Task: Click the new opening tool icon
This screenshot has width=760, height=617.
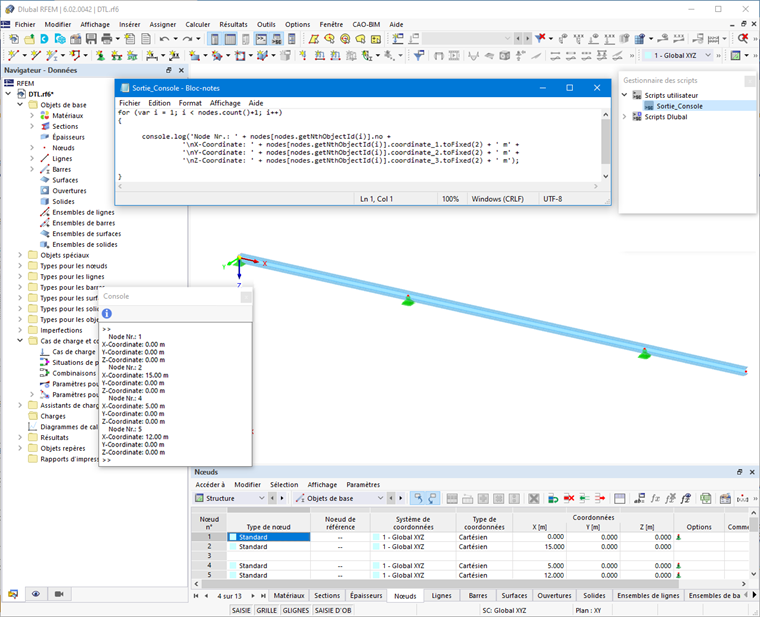Action: (240, 56)
